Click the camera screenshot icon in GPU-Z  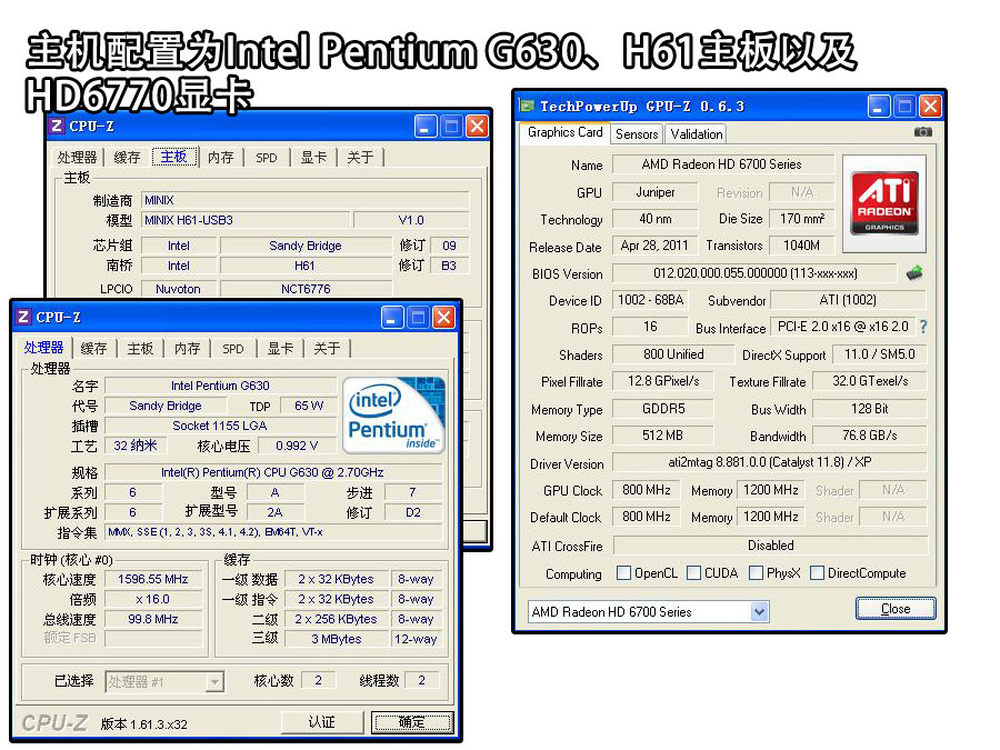pos(922,132)
